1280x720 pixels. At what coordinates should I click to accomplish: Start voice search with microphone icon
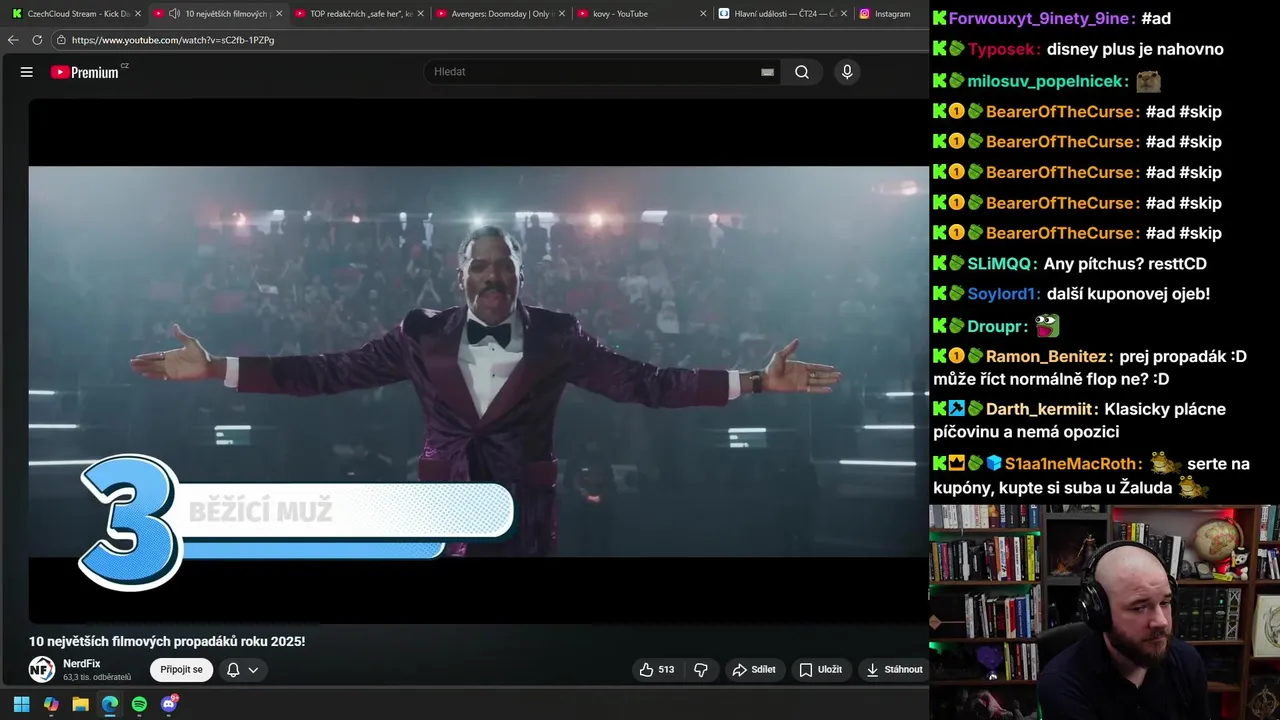pyautogui.click(x=847, y=72)
